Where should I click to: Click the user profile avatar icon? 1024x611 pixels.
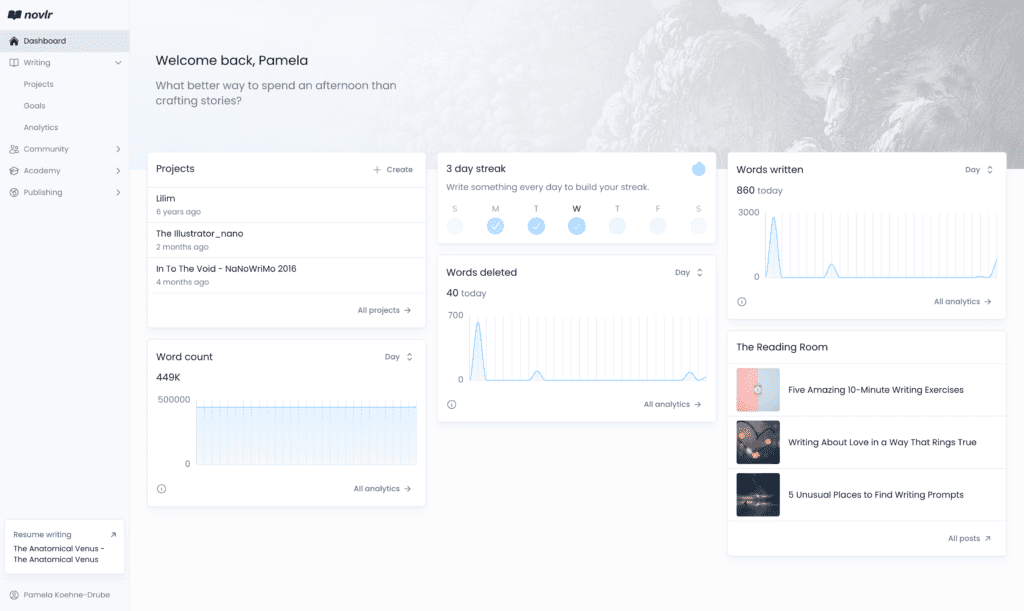click(x=14, y=595)
